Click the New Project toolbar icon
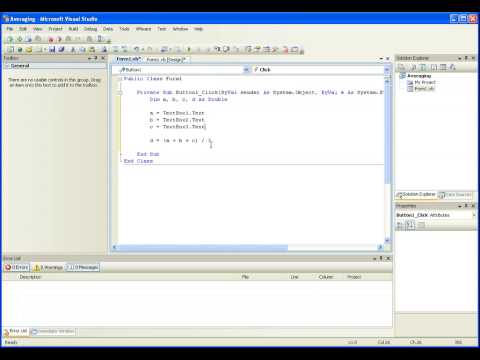This screenshot has width=480, height=360. (x=10, y=49)
